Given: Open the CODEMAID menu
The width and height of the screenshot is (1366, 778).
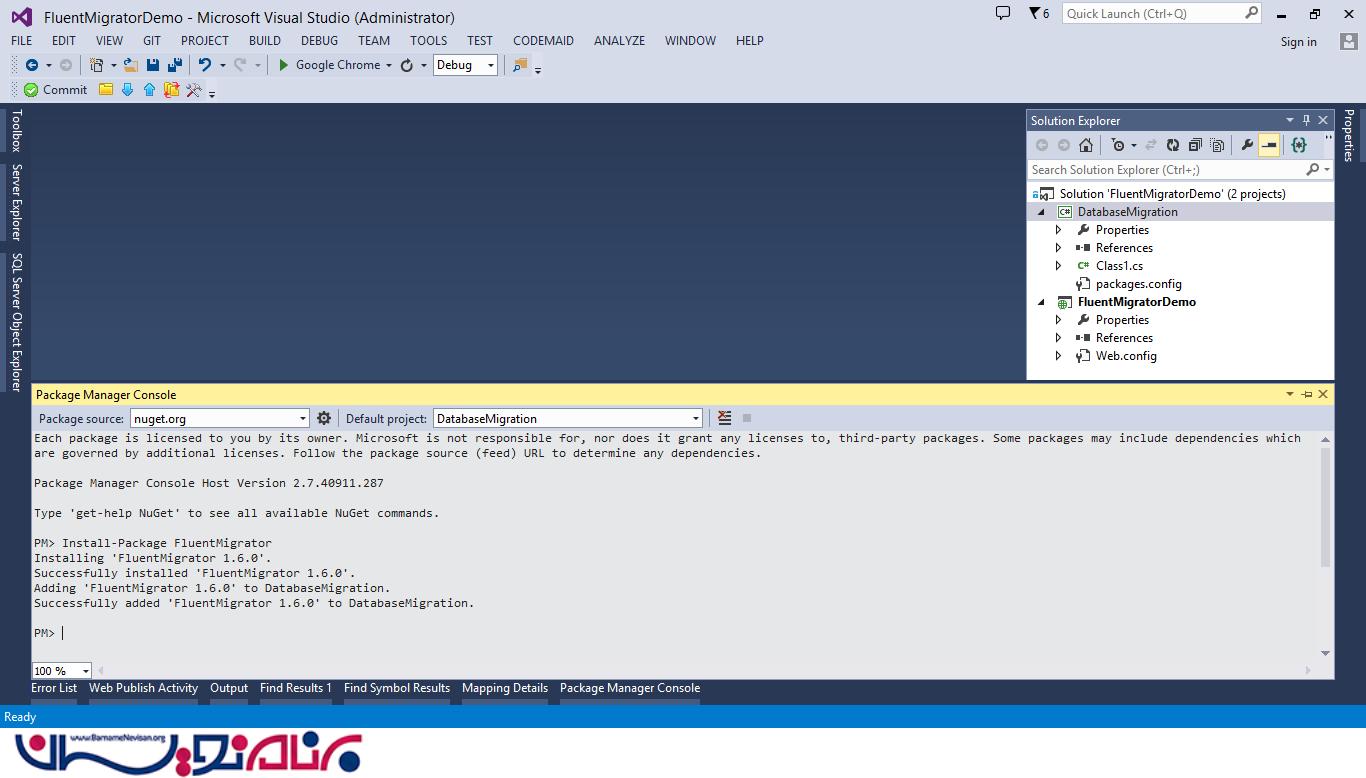Looking at the screenshot, I should 543,41.
